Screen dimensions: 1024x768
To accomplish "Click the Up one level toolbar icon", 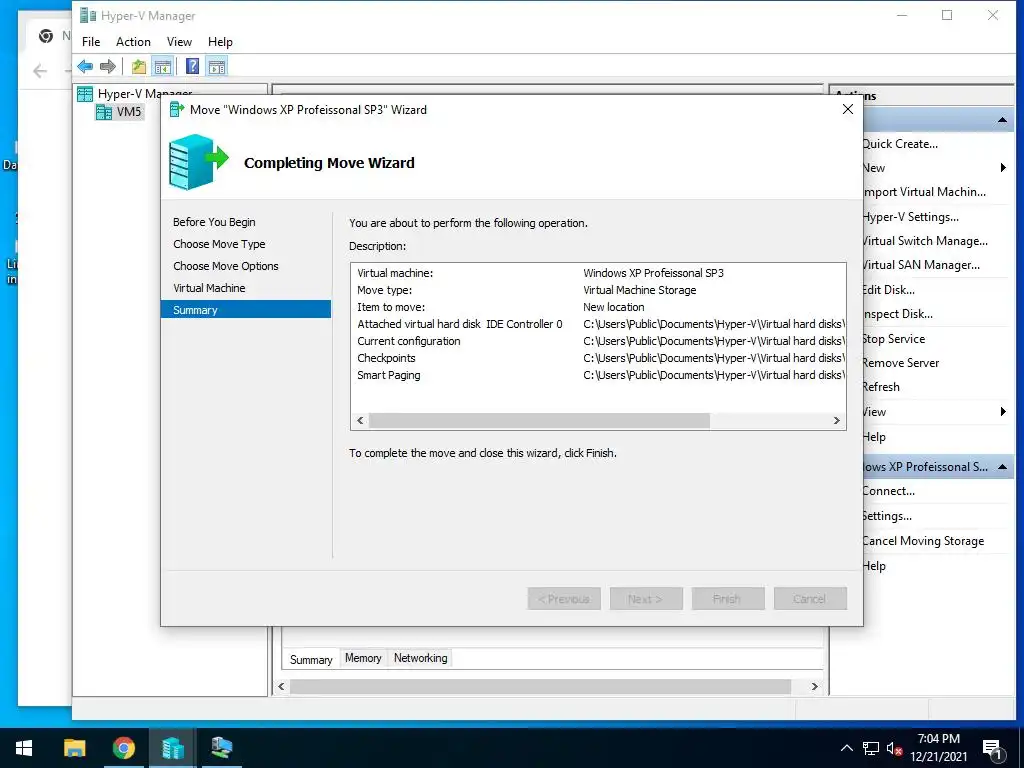I will [x=138, y=66].
